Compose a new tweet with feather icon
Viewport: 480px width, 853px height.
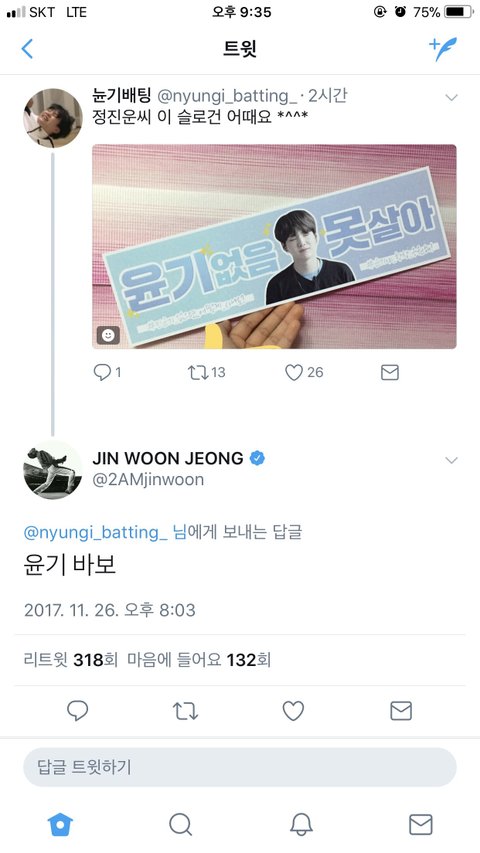coord(443,49)
